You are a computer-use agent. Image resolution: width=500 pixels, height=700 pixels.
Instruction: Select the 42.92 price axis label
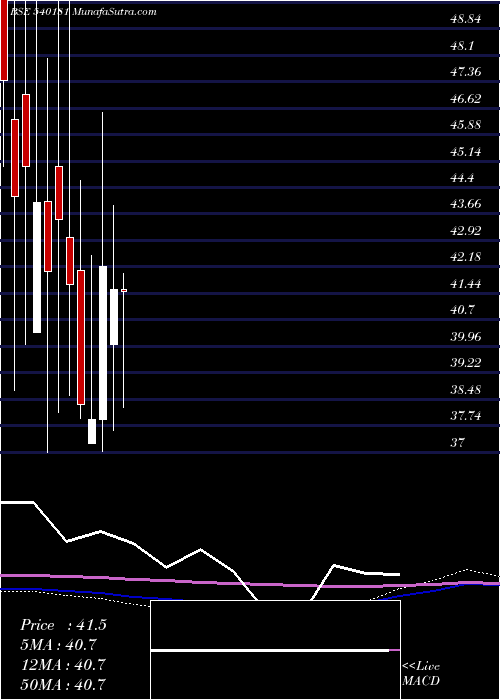tap(466, 231)
